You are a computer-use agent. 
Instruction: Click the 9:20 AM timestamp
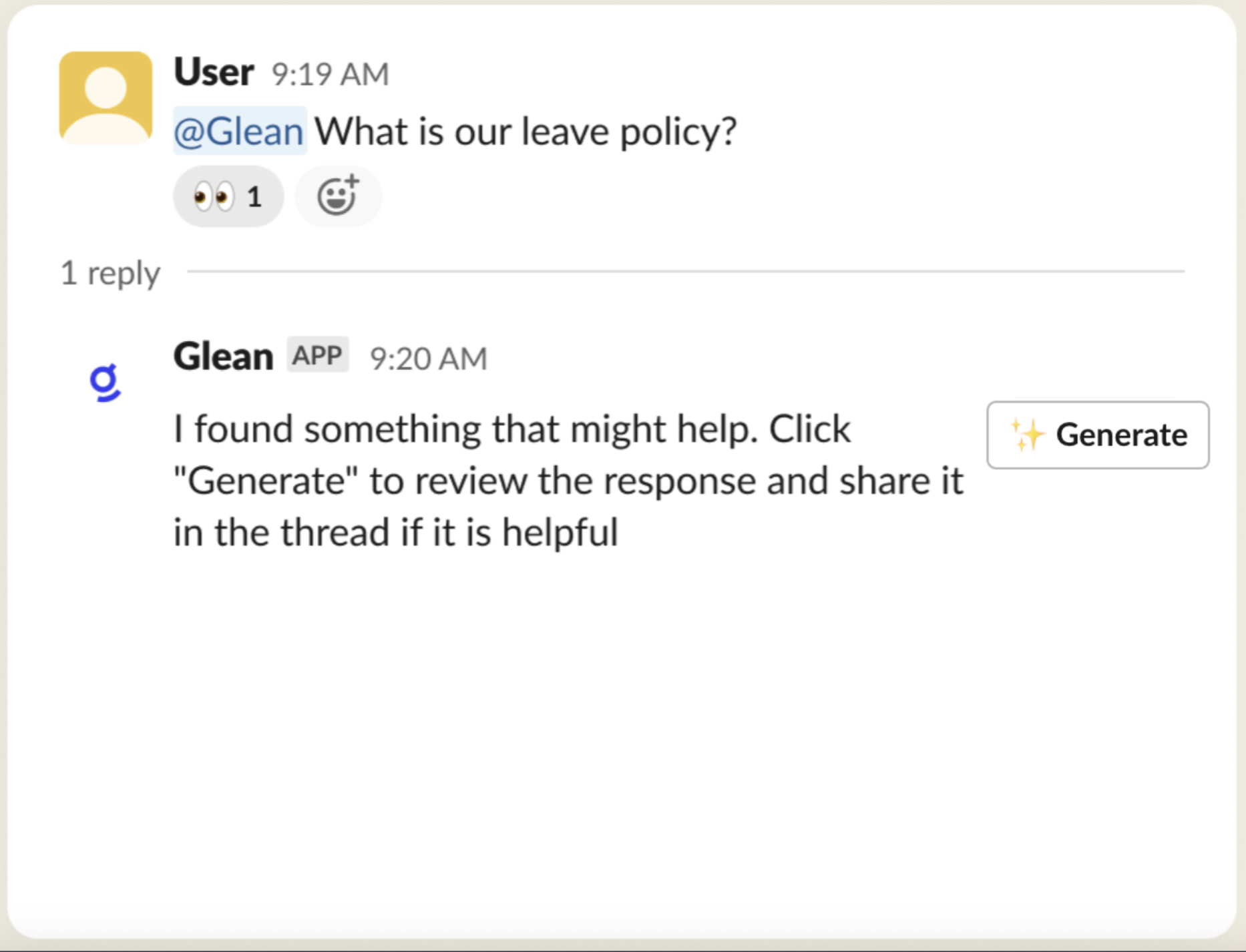click(429, 357)
